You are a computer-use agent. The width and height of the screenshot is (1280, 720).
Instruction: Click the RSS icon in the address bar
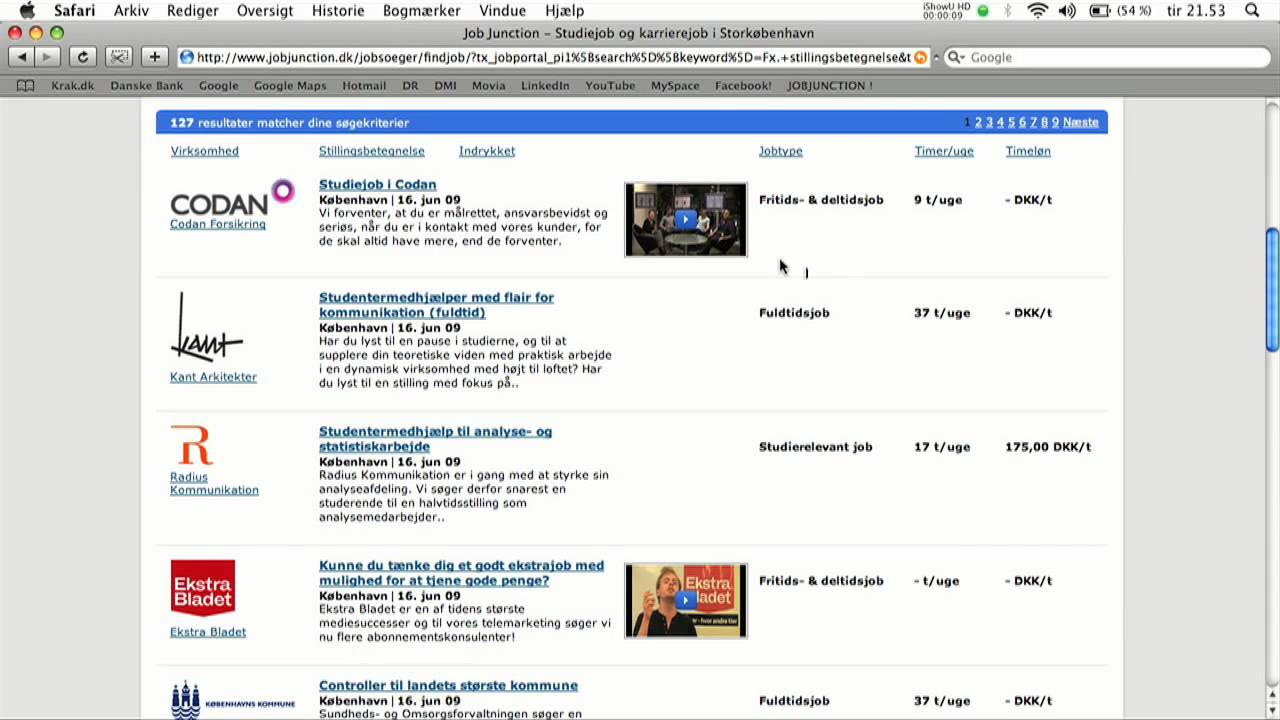click(x=920, y=57)
